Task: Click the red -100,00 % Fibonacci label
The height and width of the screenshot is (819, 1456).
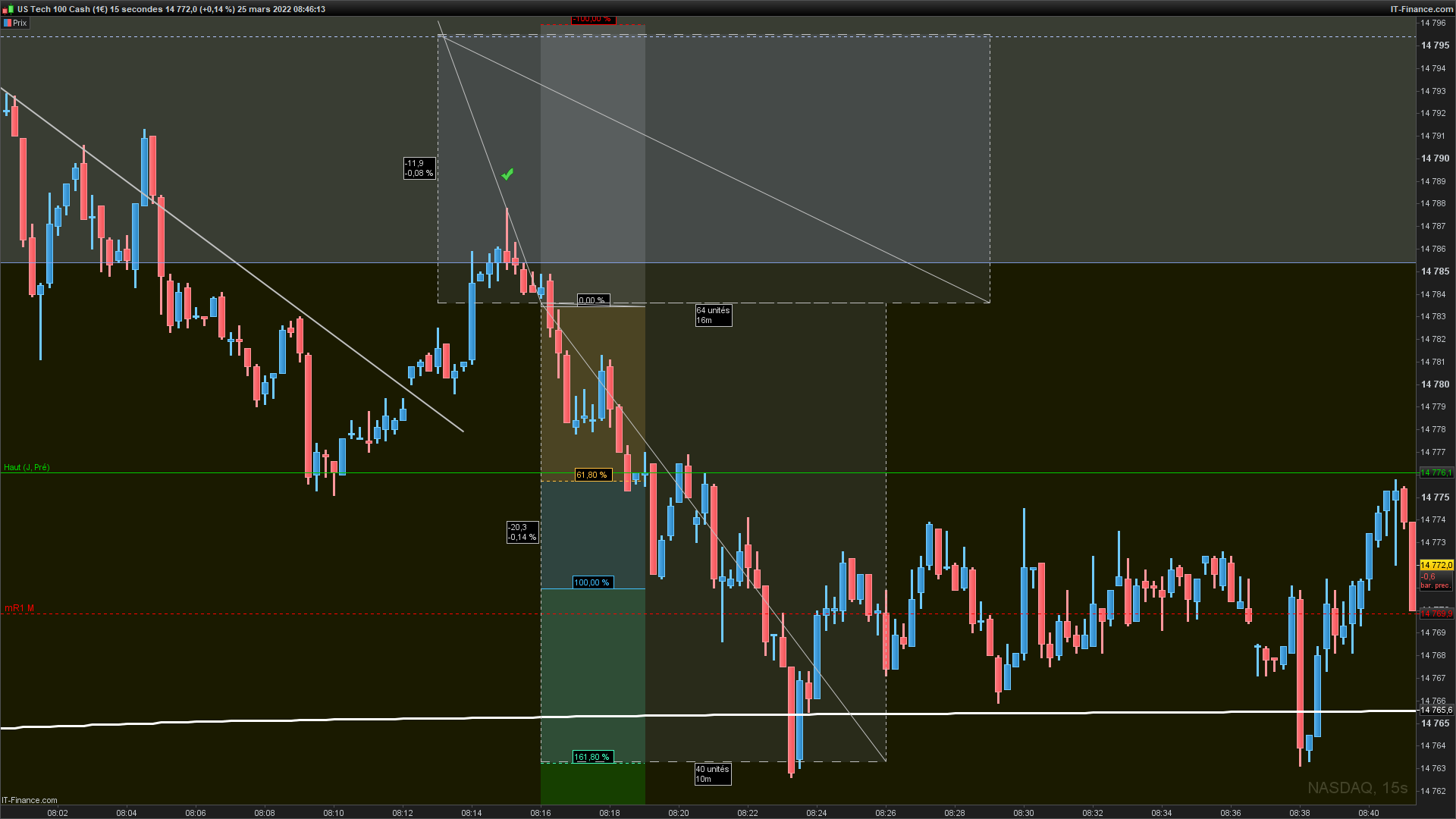Action: click(592, 19)
